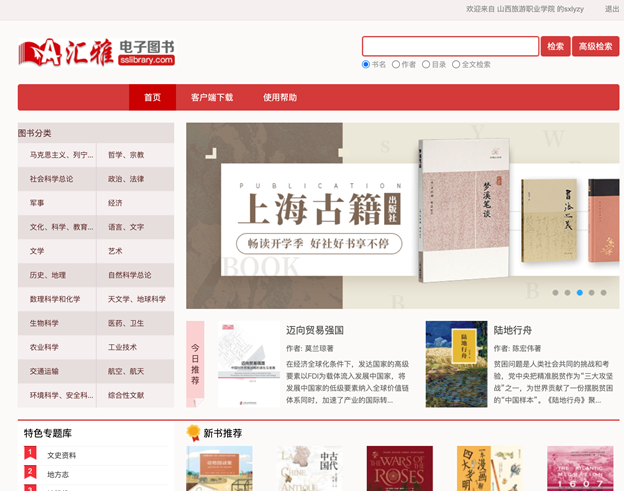The height and width of the screenshot is (491, 624).
Task: Select 全文检索 search mode
Action: coord(456,64)
